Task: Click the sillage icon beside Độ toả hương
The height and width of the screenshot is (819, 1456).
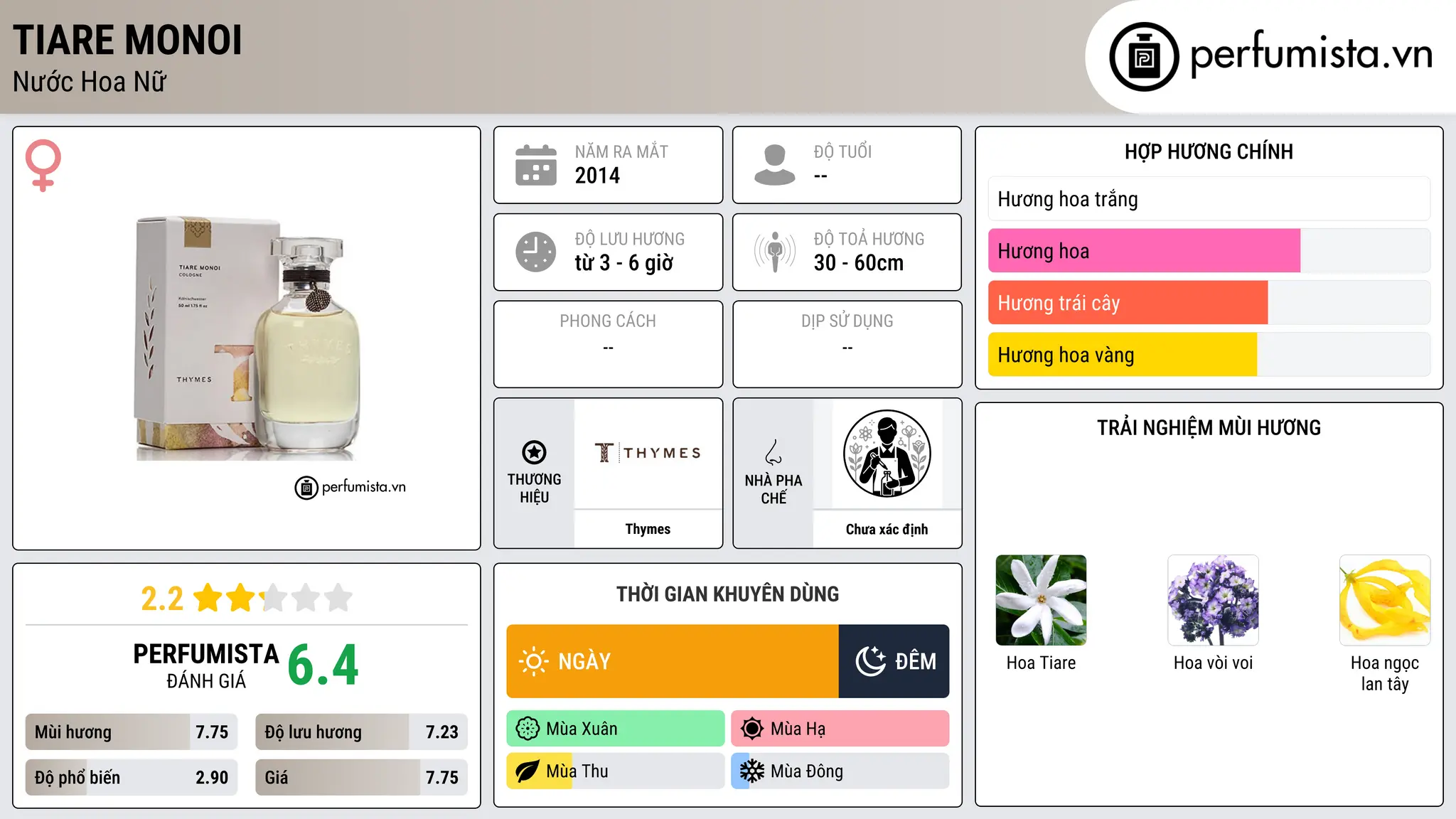Action: 774,252
